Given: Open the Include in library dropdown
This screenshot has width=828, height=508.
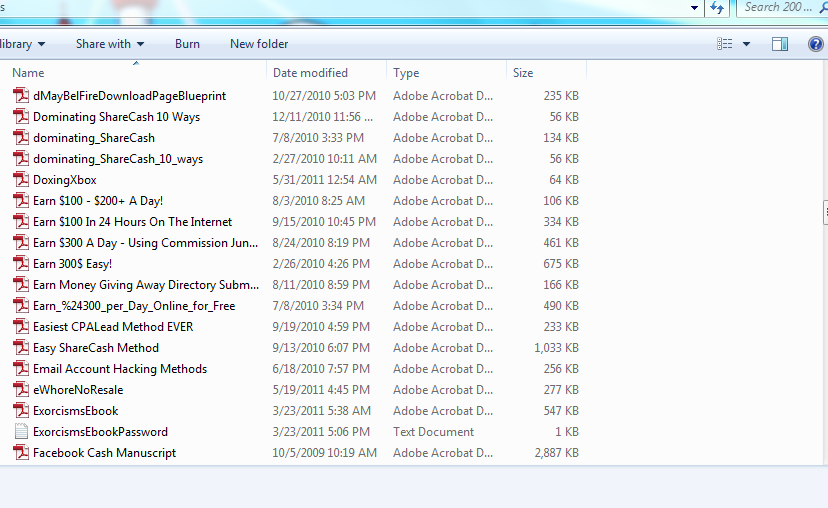Looking at the screenshot, I should pyautogui.click(x=22, y=44).
